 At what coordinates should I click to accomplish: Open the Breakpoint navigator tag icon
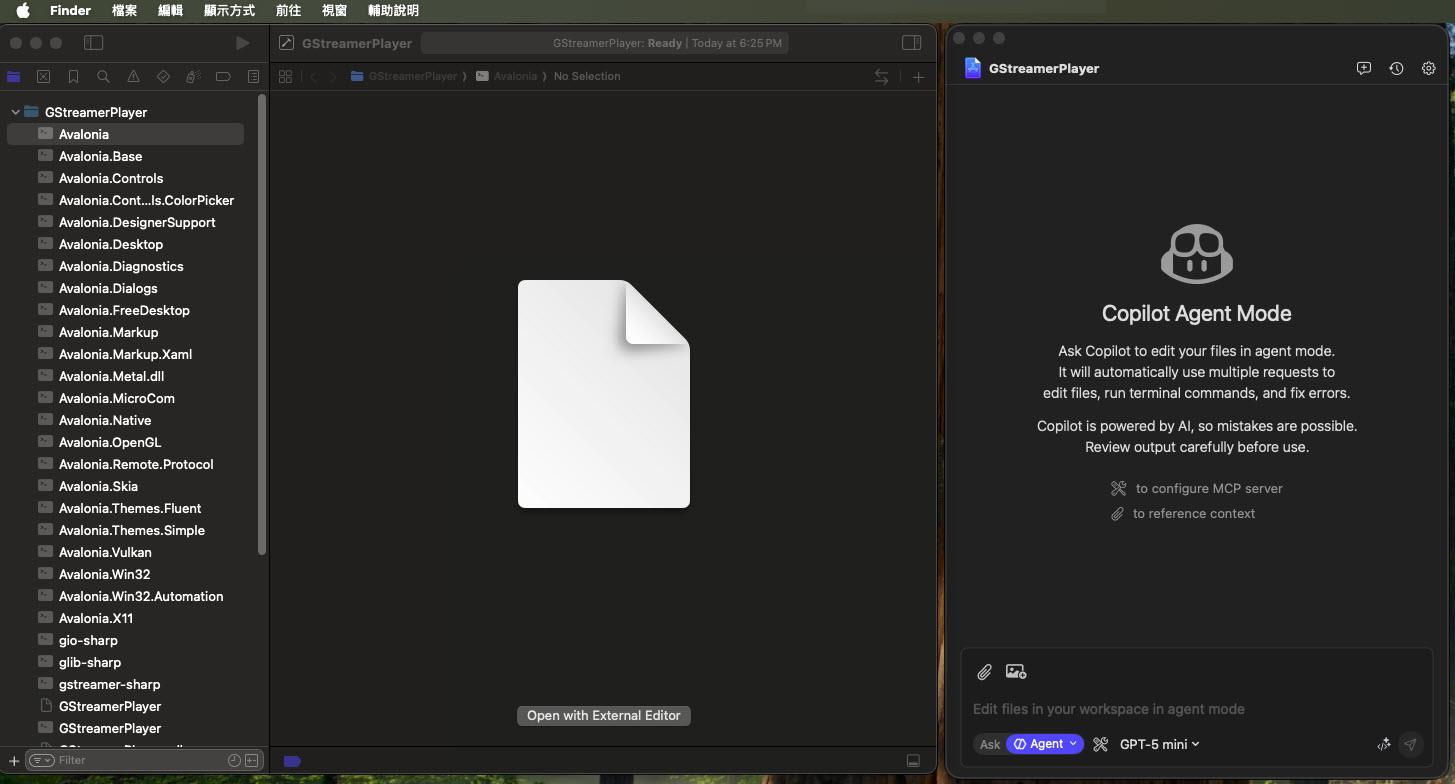[223, 76]
